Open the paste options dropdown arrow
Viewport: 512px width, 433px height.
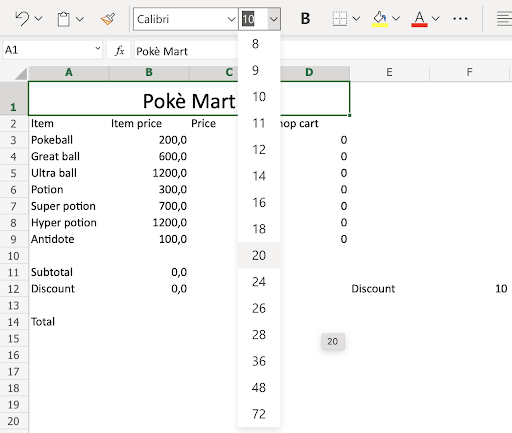(80, 19)
